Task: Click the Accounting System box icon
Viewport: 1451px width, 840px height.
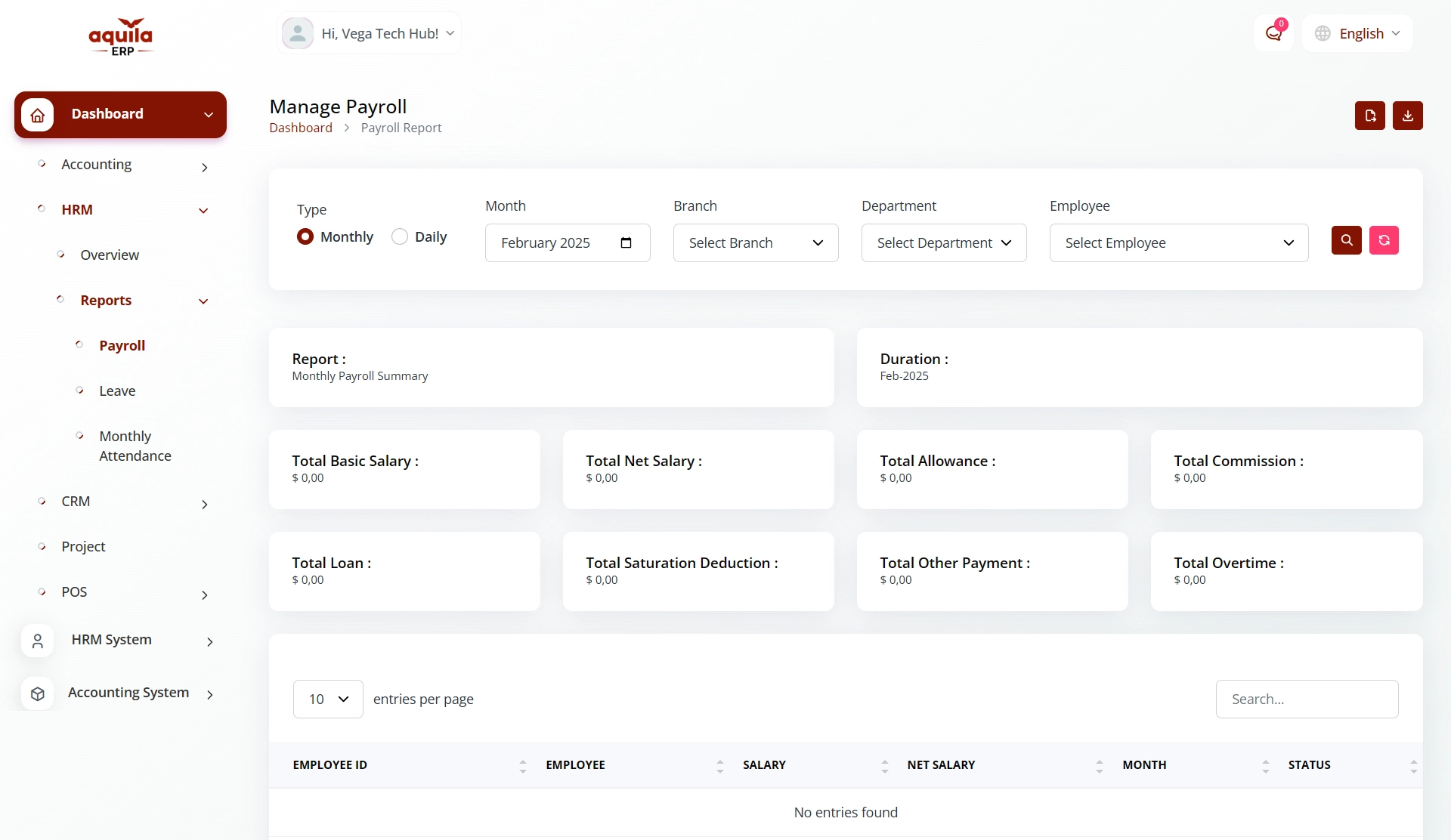Action: click(38, 693)
